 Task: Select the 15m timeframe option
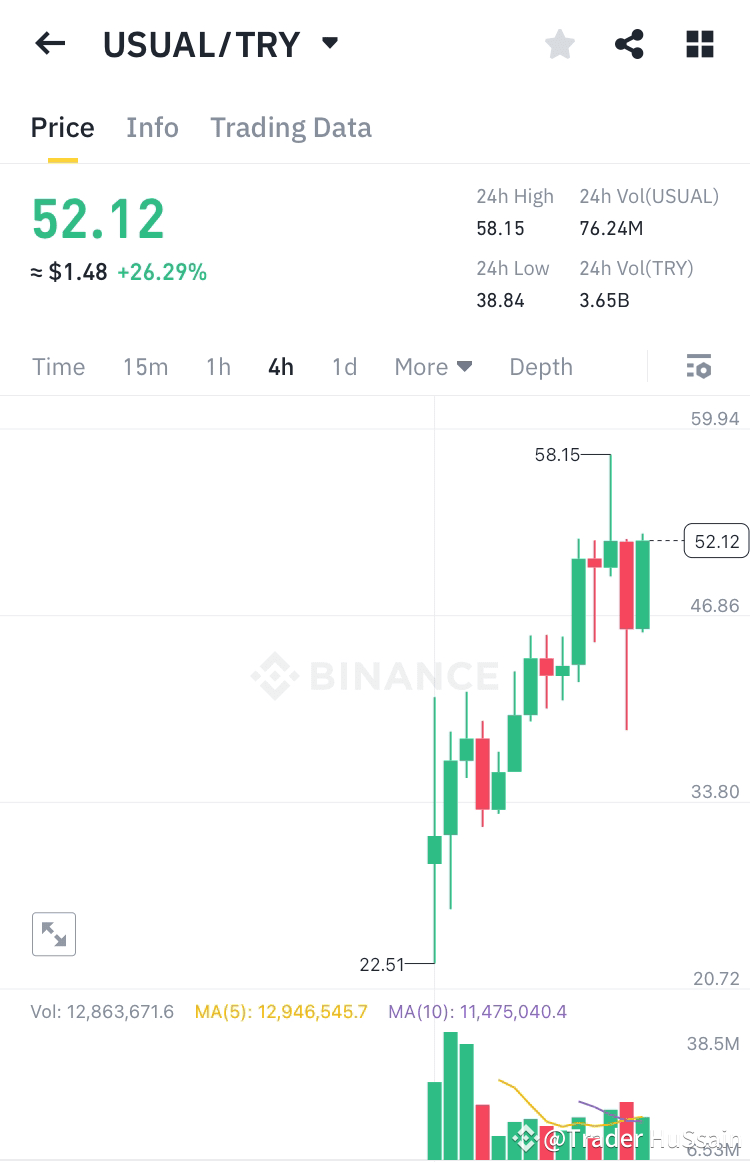pyautogui.click(x=145, y=367)
